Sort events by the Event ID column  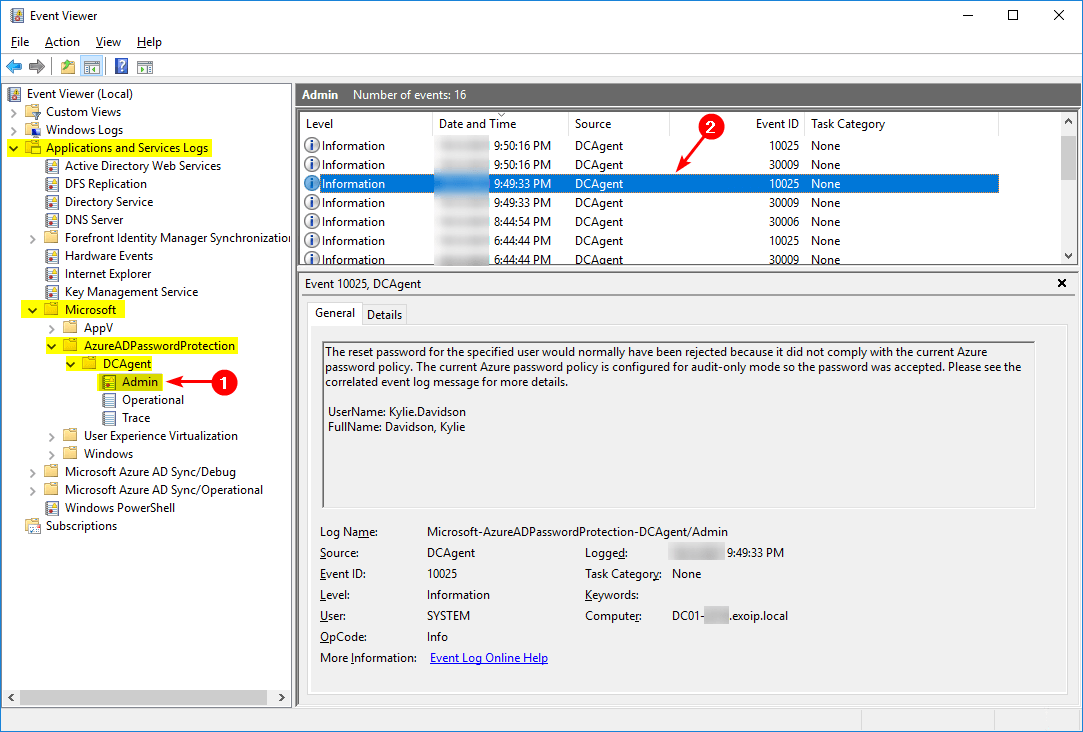[x=776, y=124]
